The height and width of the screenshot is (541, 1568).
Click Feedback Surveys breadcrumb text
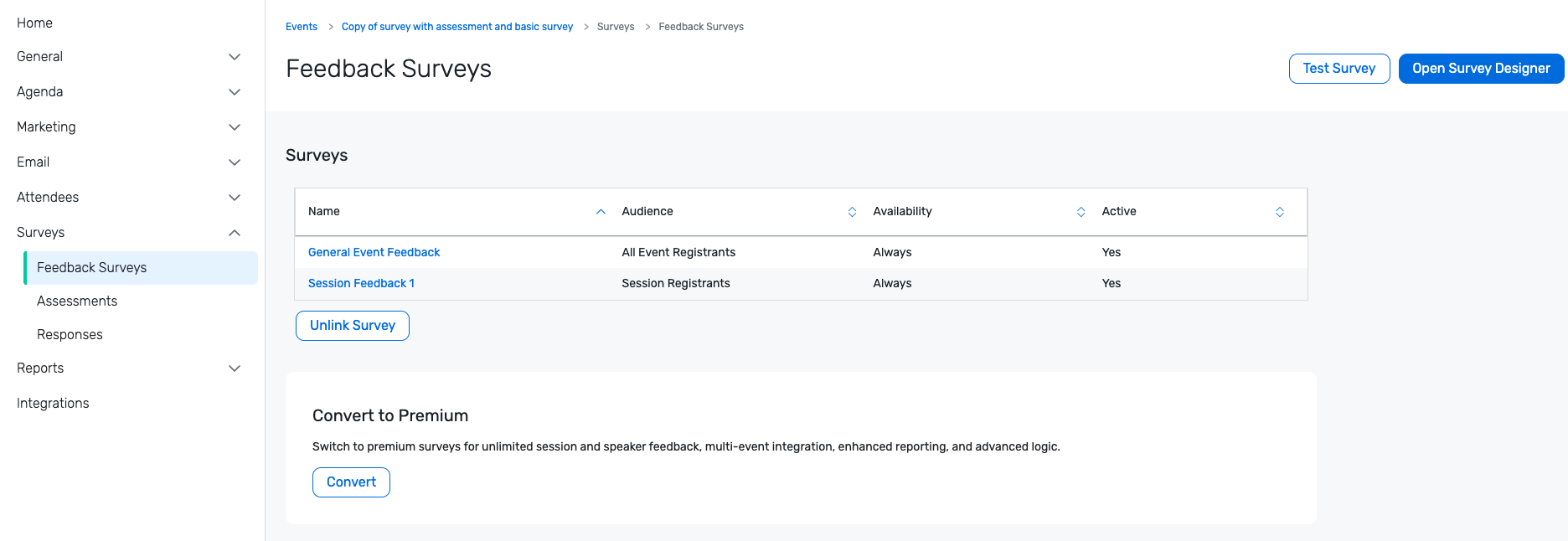pos(701,27)
